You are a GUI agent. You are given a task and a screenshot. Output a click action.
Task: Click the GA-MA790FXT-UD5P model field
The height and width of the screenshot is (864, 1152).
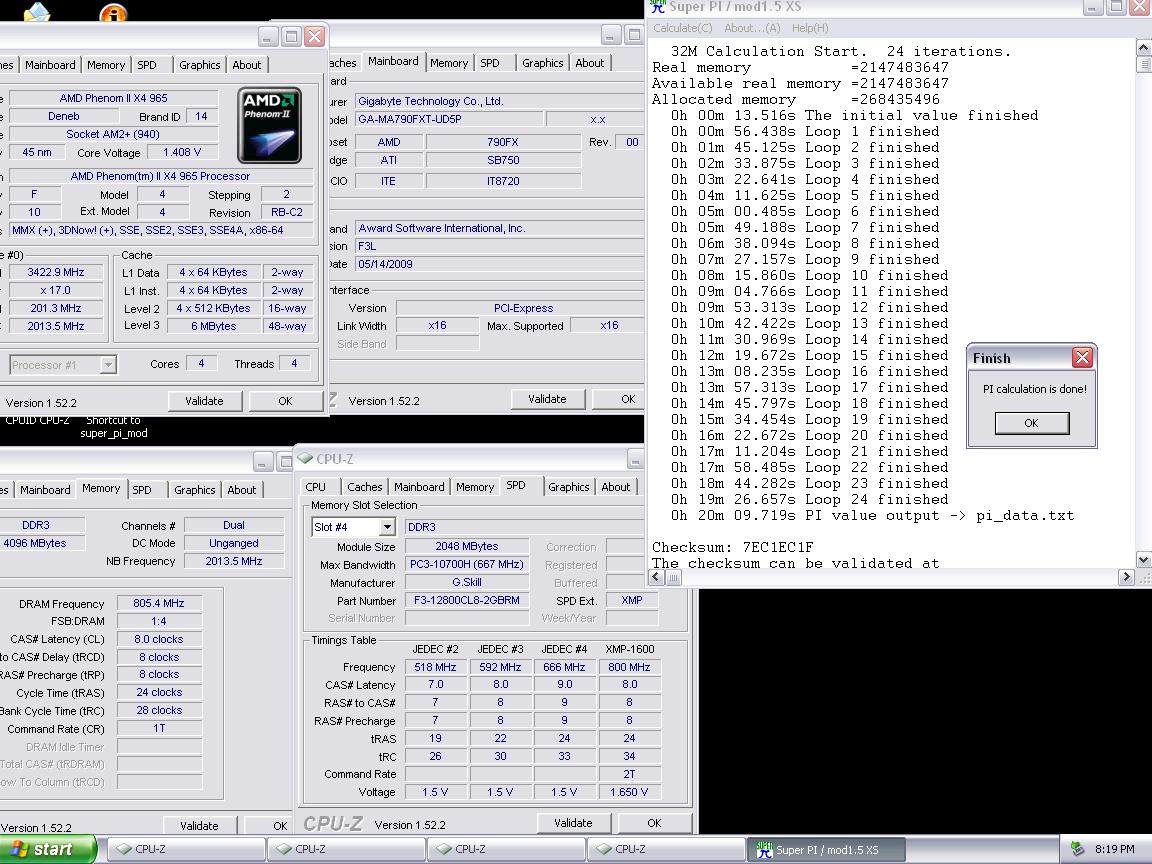point(449,119)
